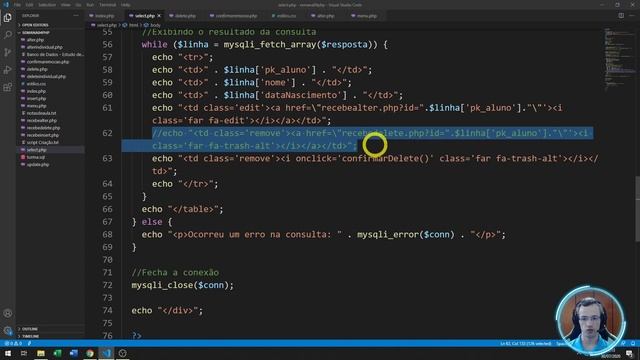Click the Split Editor icon
Viewport: 640px width, 360px height.
point(621,16)
